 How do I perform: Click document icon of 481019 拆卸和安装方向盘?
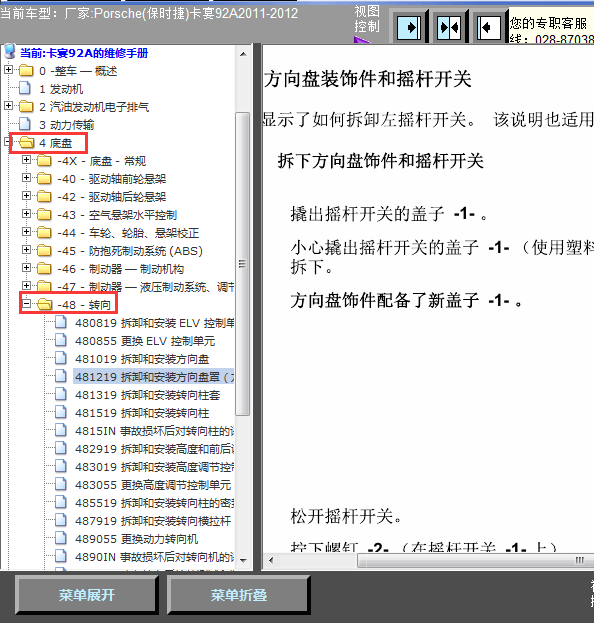61,358
